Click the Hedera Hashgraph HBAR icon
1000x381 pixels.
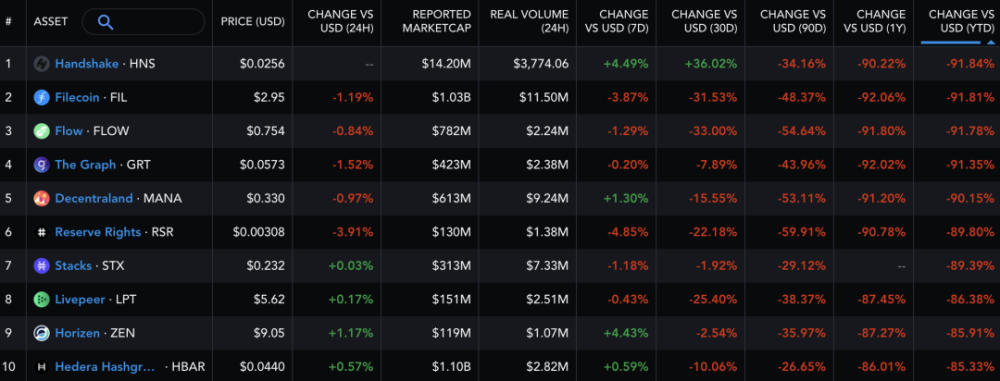[x=41, y=367]
